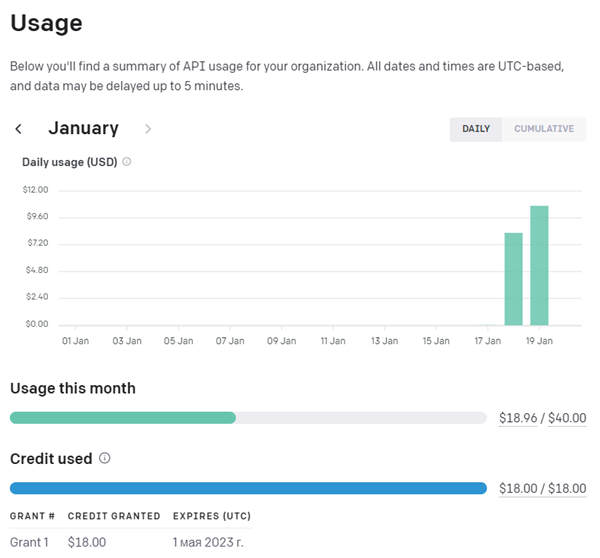This screenshot has height=558, width=600.
Task: Click the CREDIT GRANTED column header
Action: click(x=114, y=516)
